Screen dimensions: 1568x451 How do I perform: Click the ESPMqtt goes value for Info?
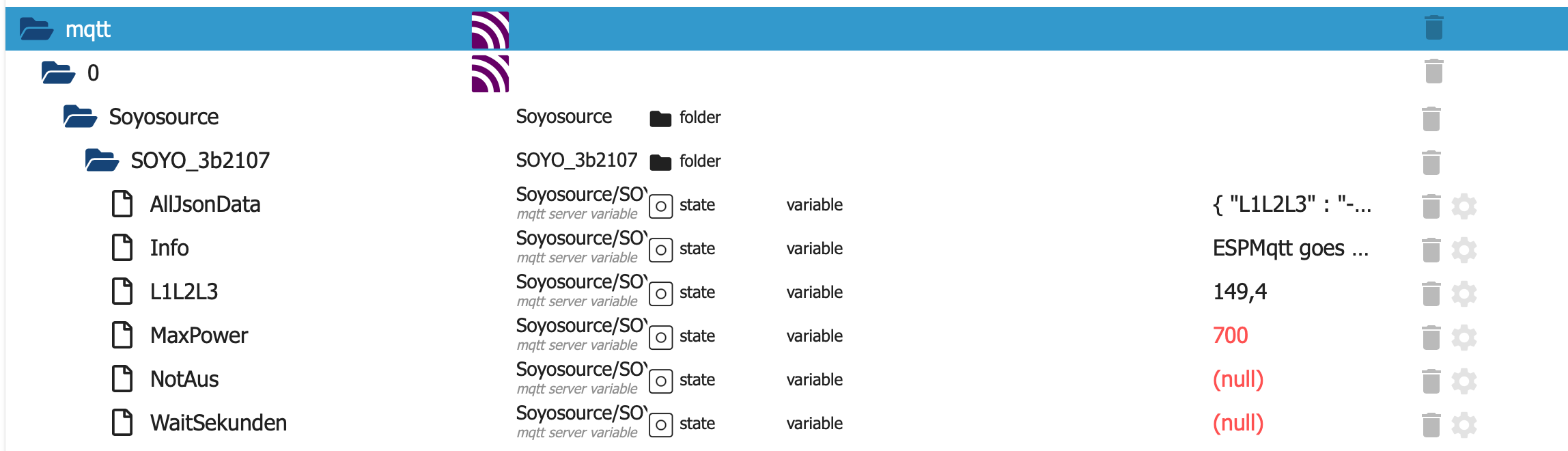coord(1290,248)
